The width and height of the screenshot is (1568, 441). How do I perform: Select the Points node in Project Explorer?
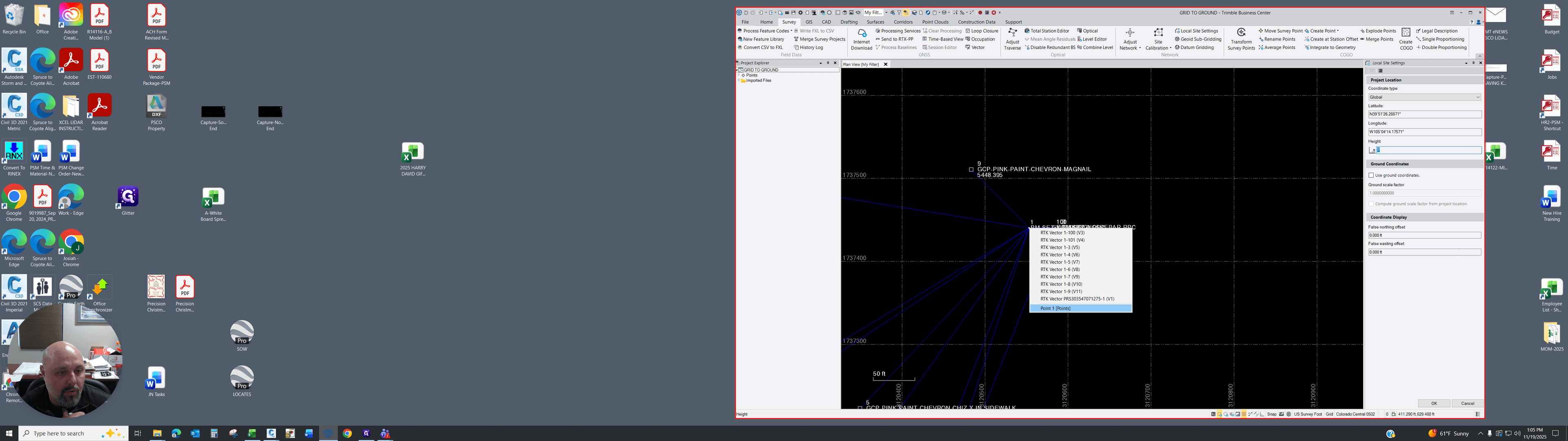tap(752, 76)
